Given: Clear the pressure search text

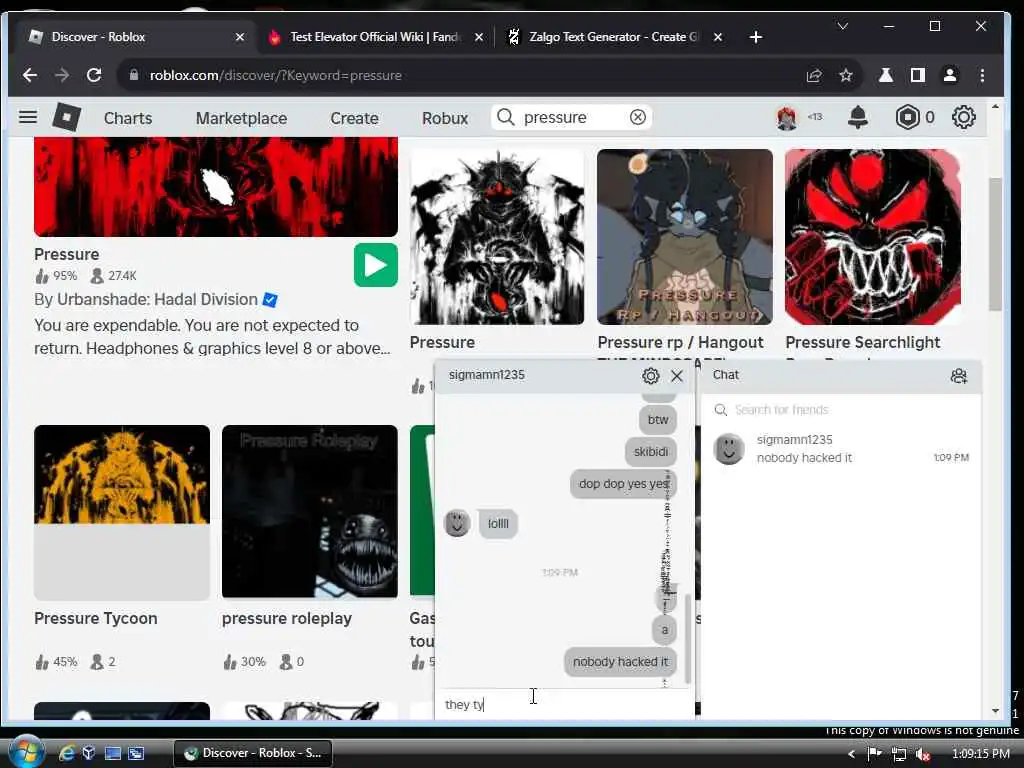Looking at the screenshot, I should point(637,117).
